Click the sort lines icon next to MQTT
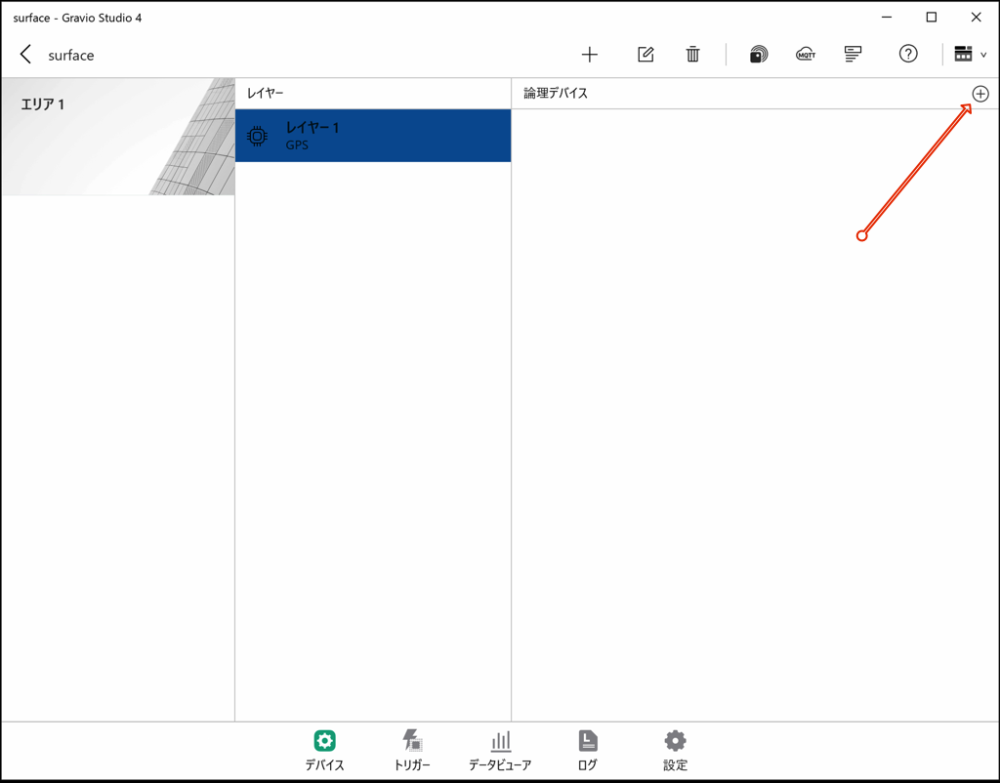The width and height of the screenshot is (1000, 783). (853, 55)
